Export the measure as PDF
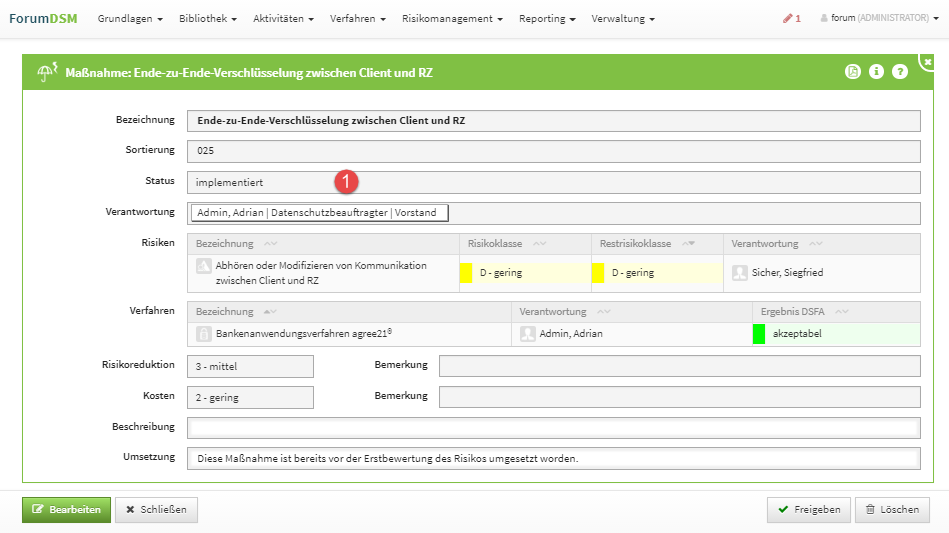The image size is (949, 533). 853,72
